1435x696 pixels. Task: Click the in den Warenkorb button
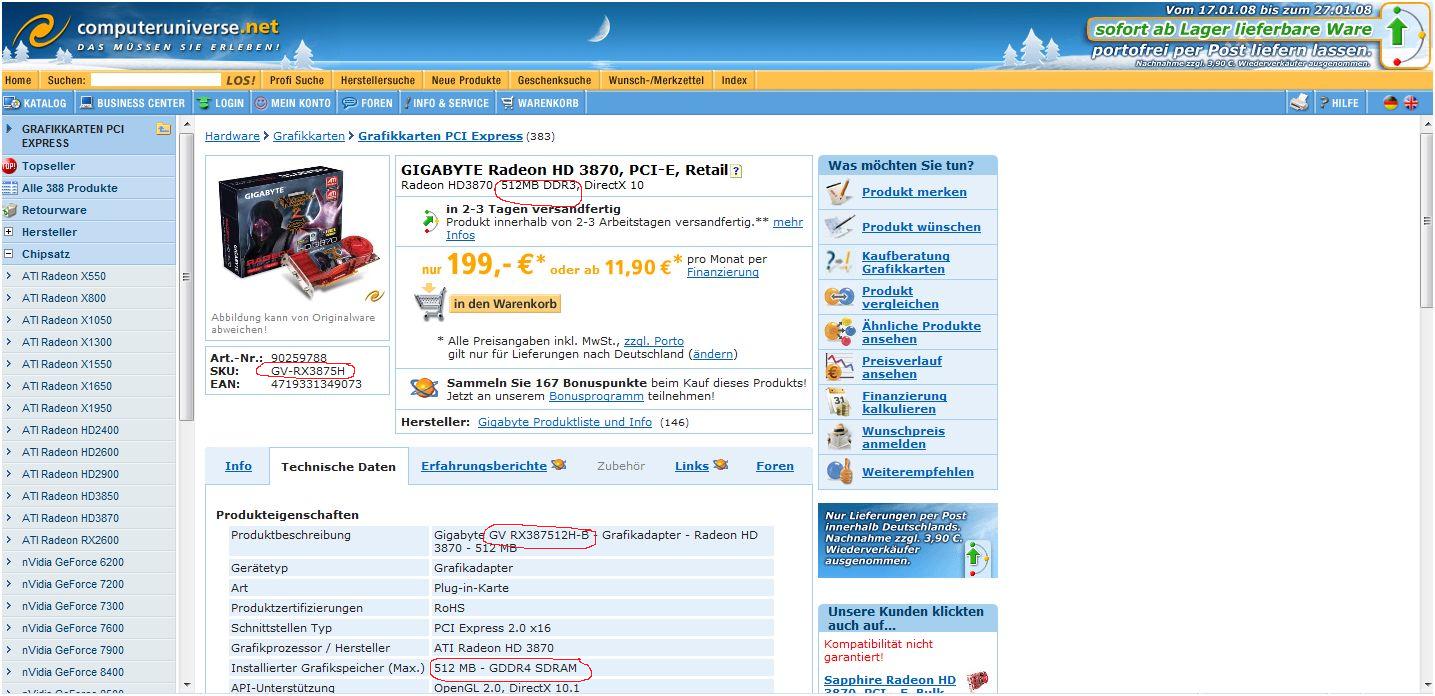505,303
